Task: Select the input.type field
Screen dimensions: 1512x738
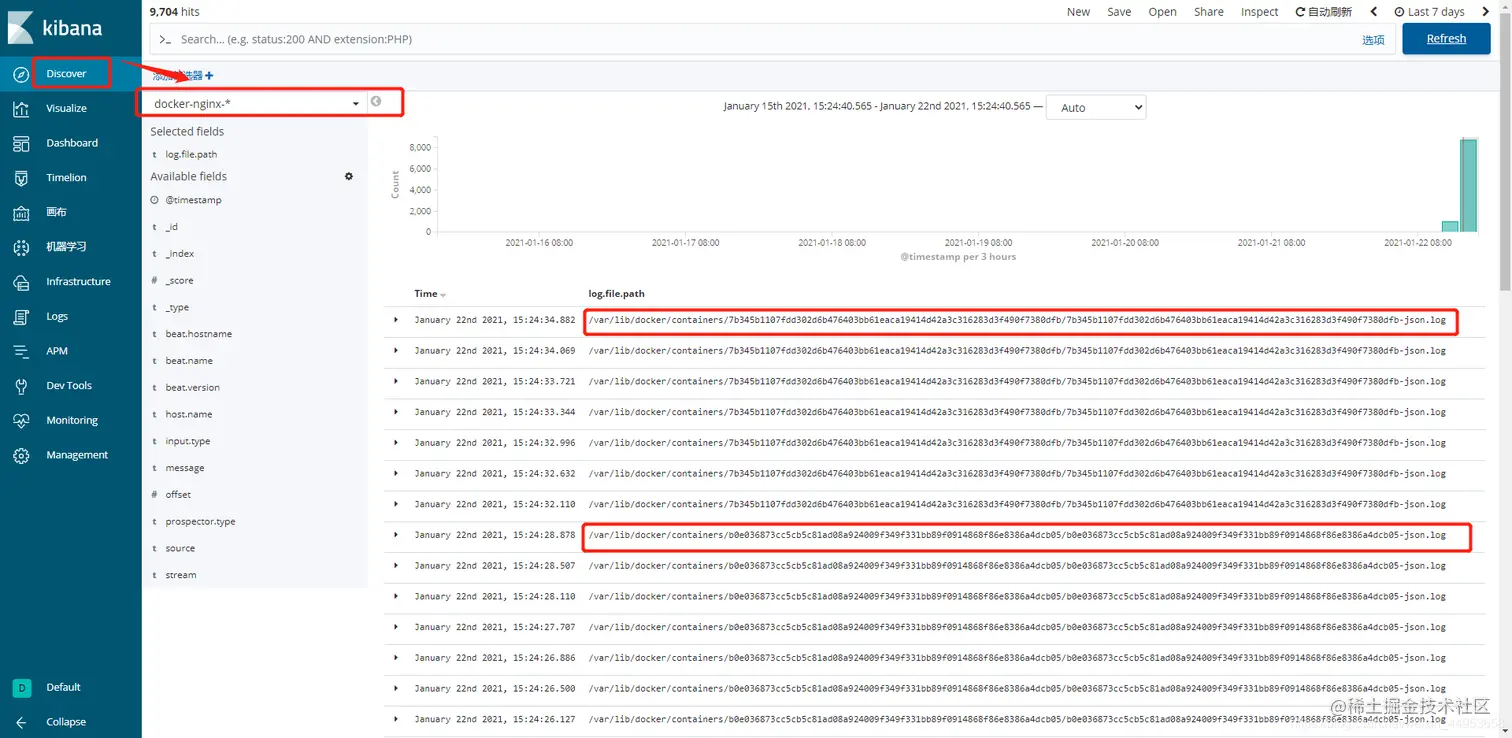Action: (188, 441)
